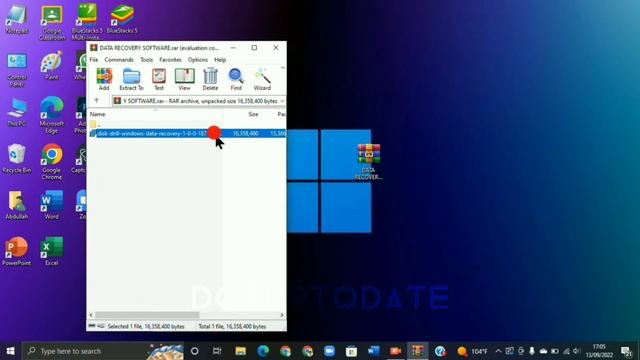
Task: Open Word from the taskbar
Action: (x=373, y=351)
